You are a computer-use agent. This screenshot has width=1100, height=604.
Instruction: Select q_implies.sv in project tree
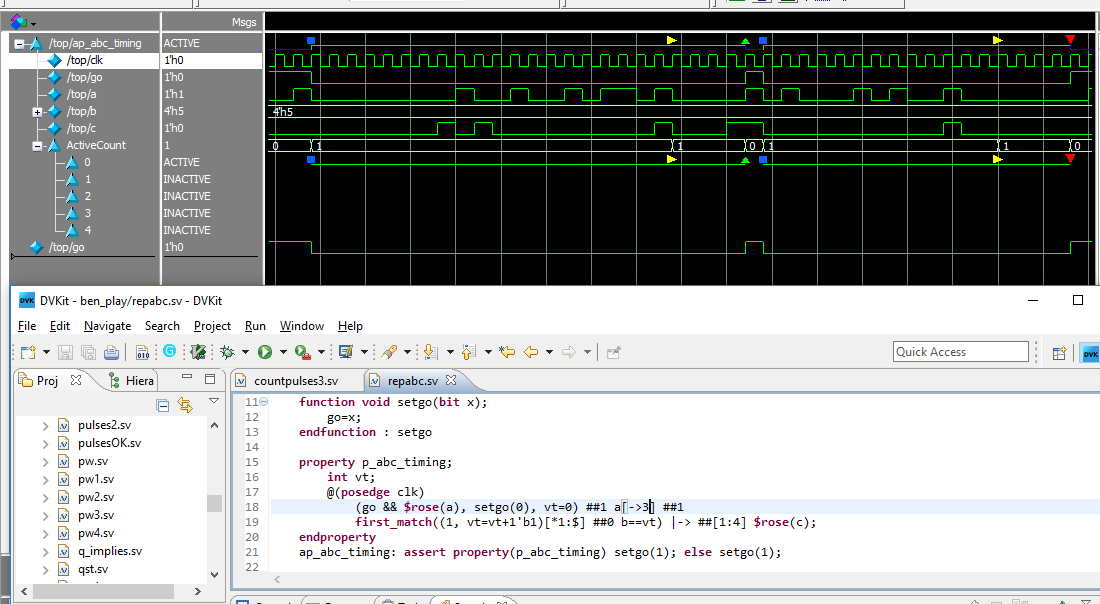coord(109,551)
